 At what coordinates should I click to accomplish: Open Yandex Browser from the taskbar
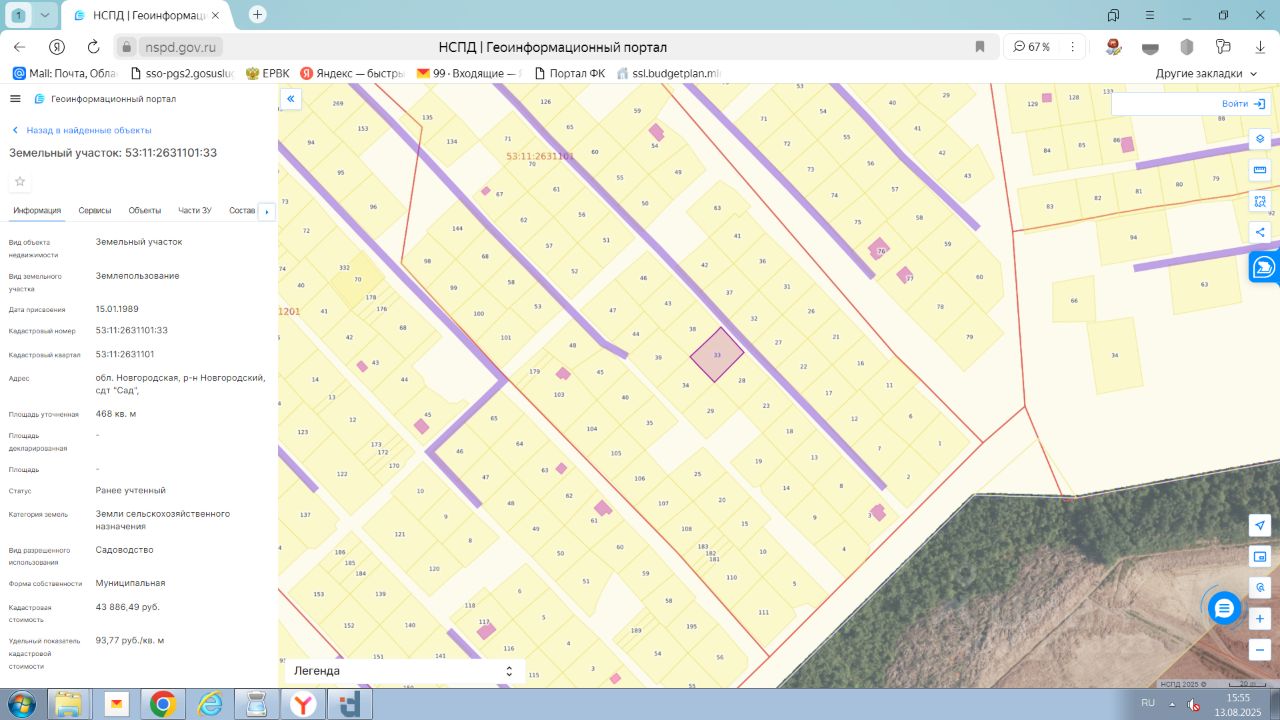click(x=304, y=704)
